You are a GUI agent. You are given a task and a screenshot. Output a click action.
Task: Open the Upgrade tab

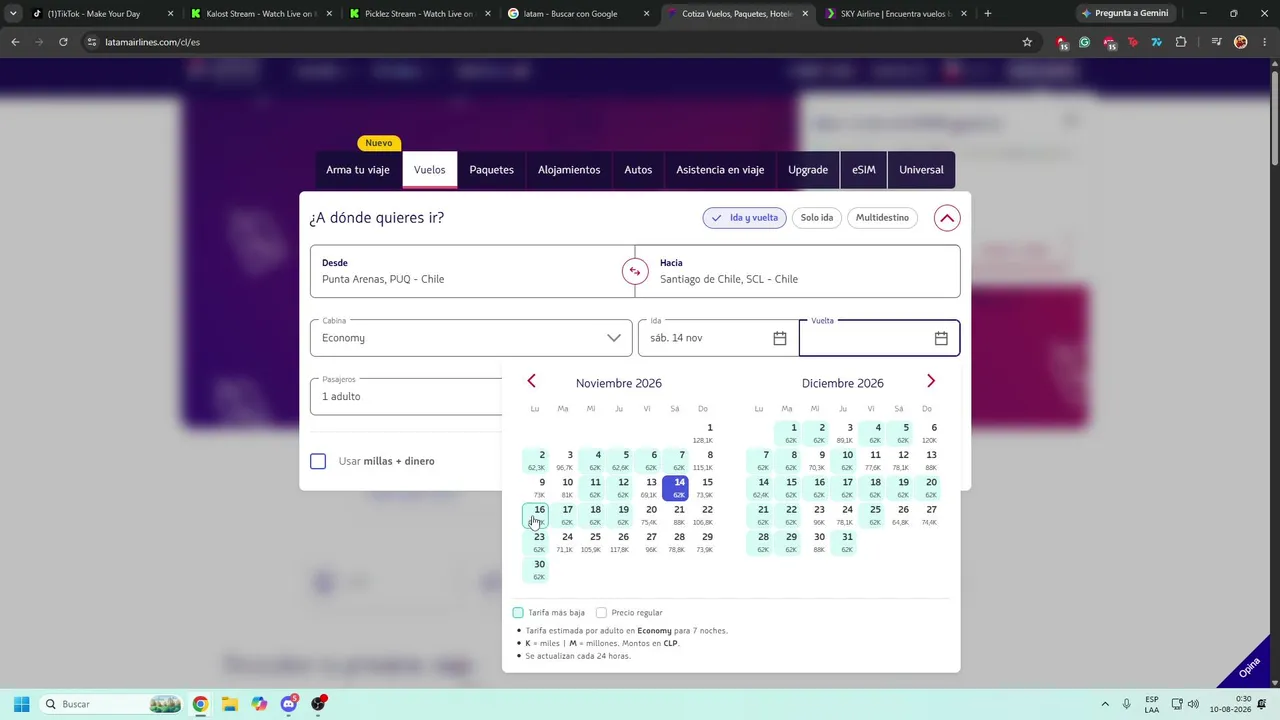pyautogui.click(x=808, y=170)
